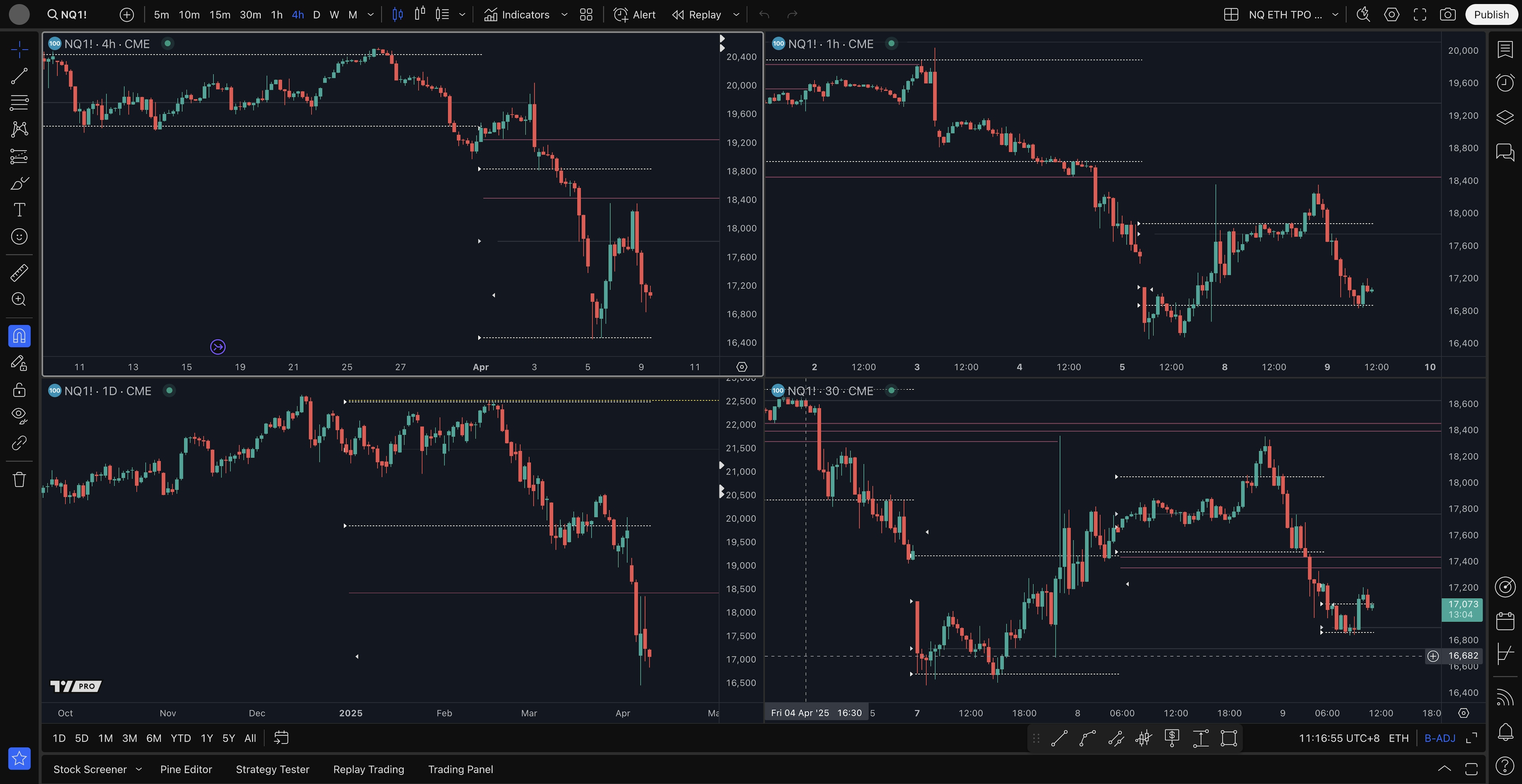
Task: Select the trend line drawing tool
Action: click(19, 76)
